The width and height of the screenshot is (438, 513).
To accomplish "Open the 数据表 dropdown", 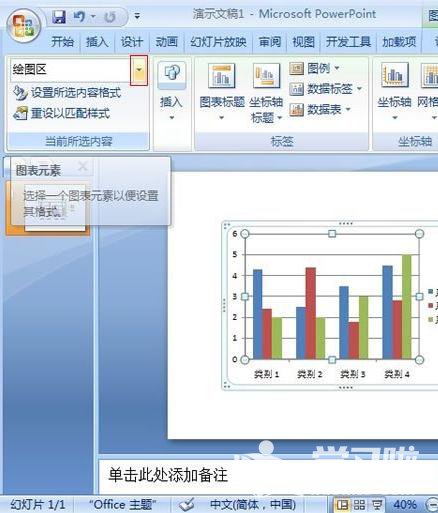I will tap(320, 109).
